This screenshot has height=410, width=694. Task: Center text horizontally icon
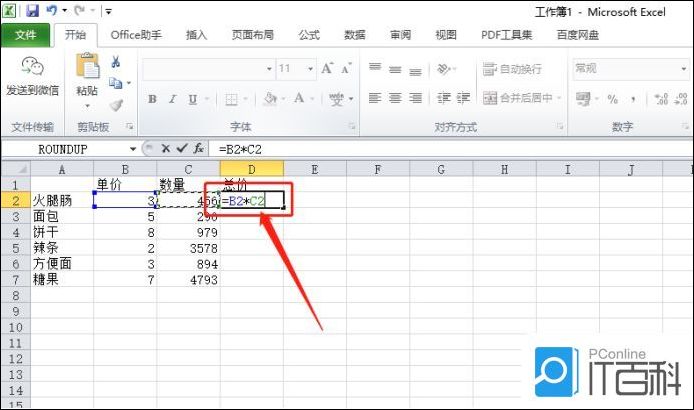395,98
